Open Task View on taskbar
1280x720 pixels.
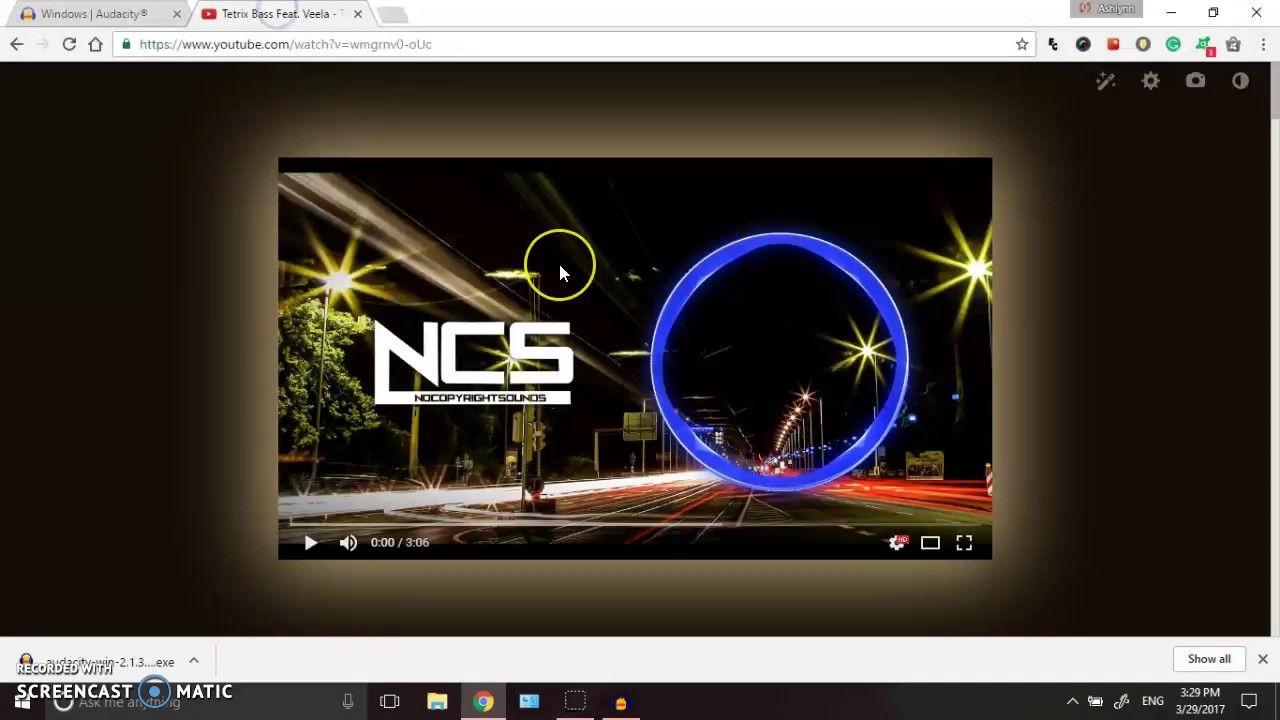(x=390, y=702)
